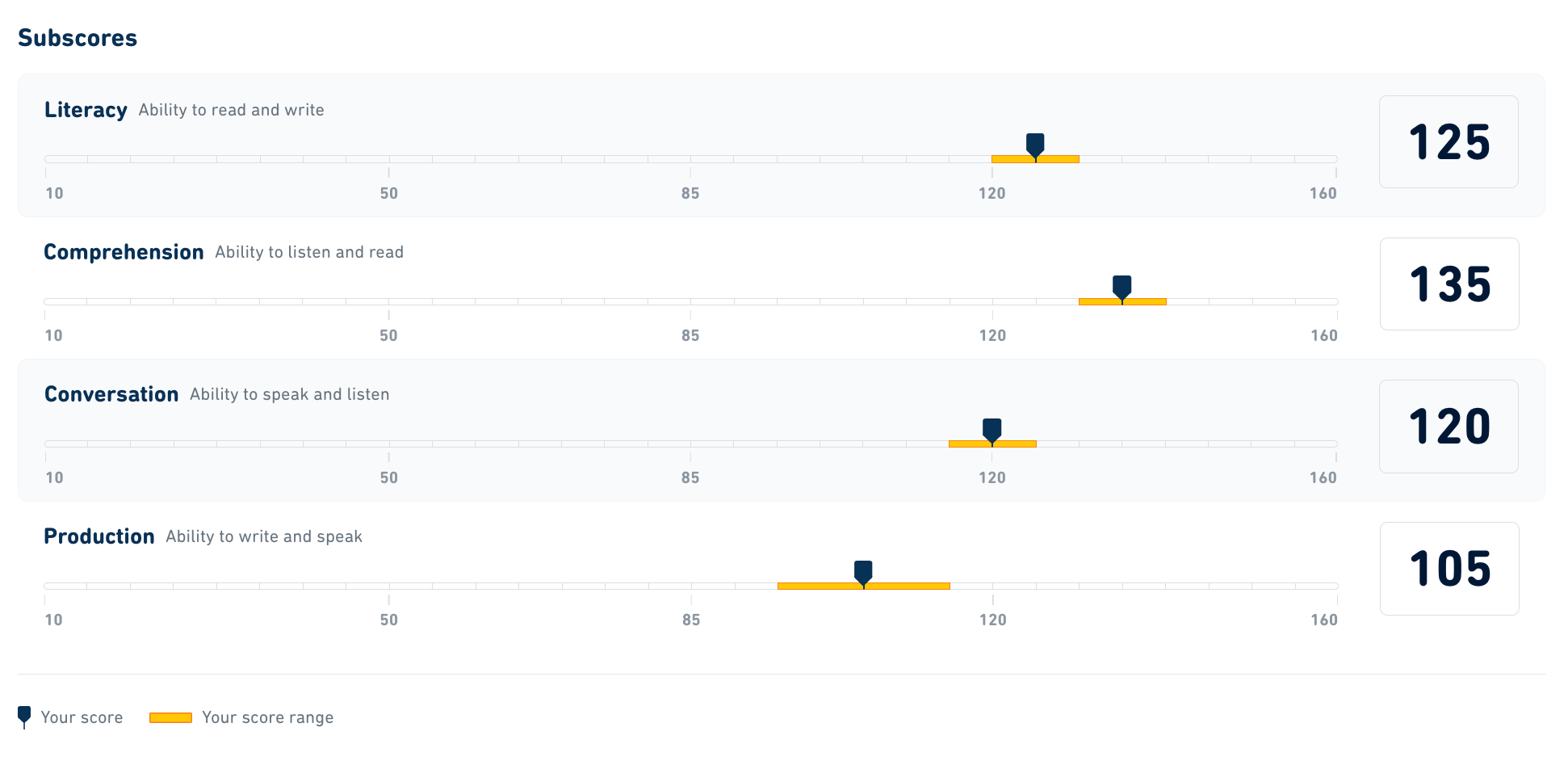Click the Literacy score pin marker

(x=1035, y=145)
